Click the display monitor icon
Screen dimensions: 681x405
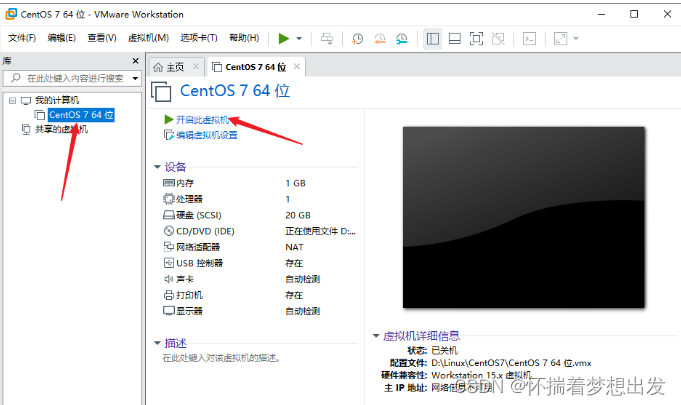click(x=169, y=311)
